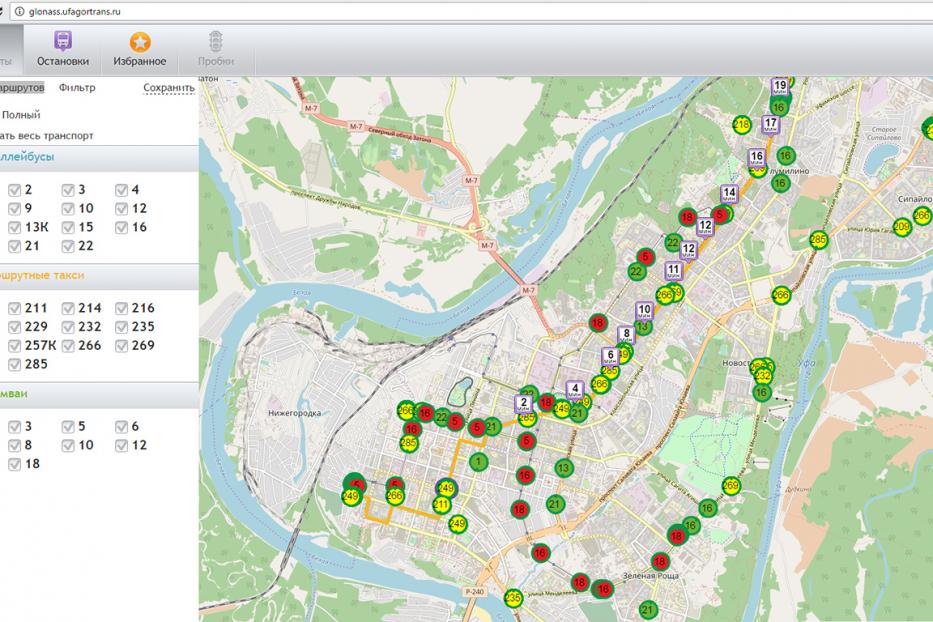Click yellow vehicle marker 235 near Р-240
Screen dimensions: 933x622
tap(513, 598)
